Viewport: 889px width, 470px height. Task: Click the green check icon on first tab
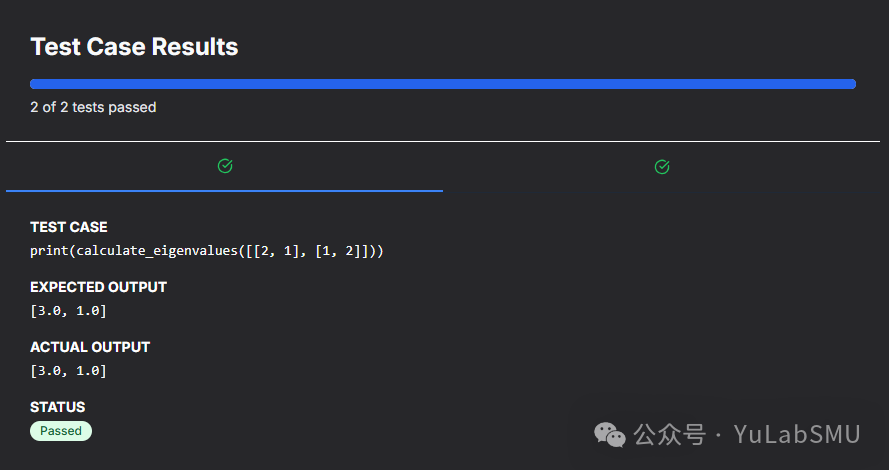tap(225, 166)
